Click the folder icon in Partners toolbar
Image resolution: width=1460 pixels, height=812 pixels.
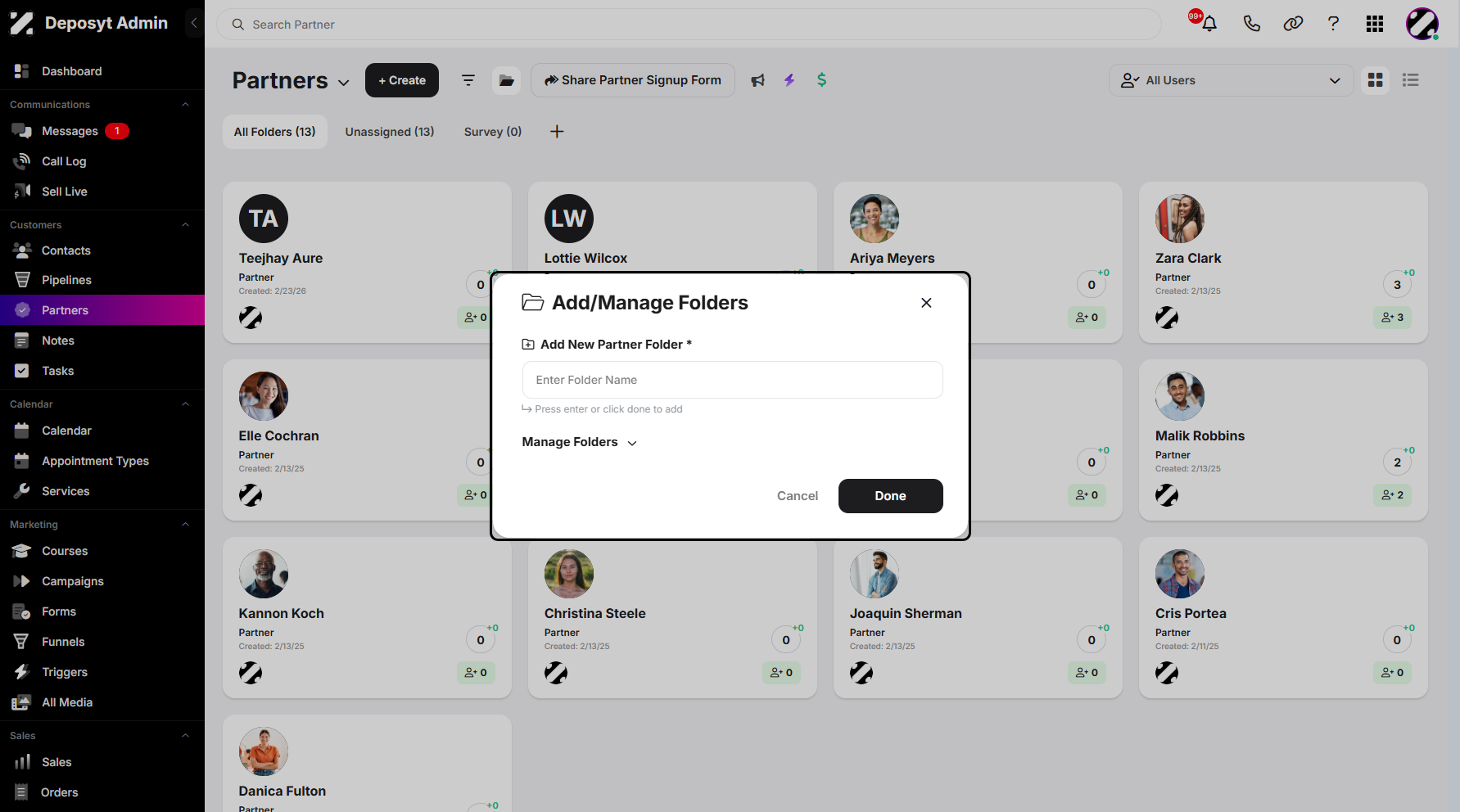[x=507, y=80]
